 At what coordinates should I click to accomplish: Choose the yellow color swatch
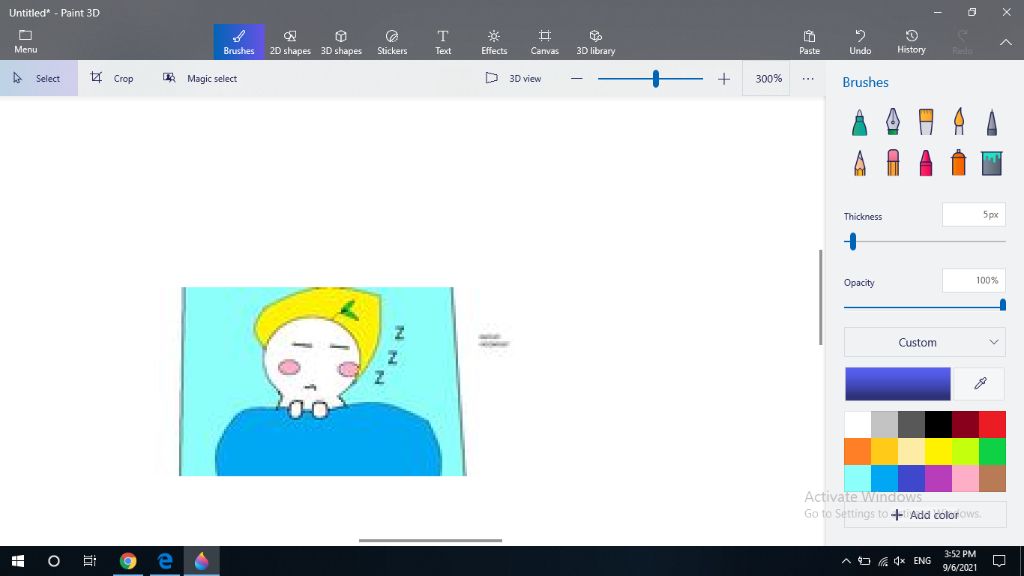(938, 451)
